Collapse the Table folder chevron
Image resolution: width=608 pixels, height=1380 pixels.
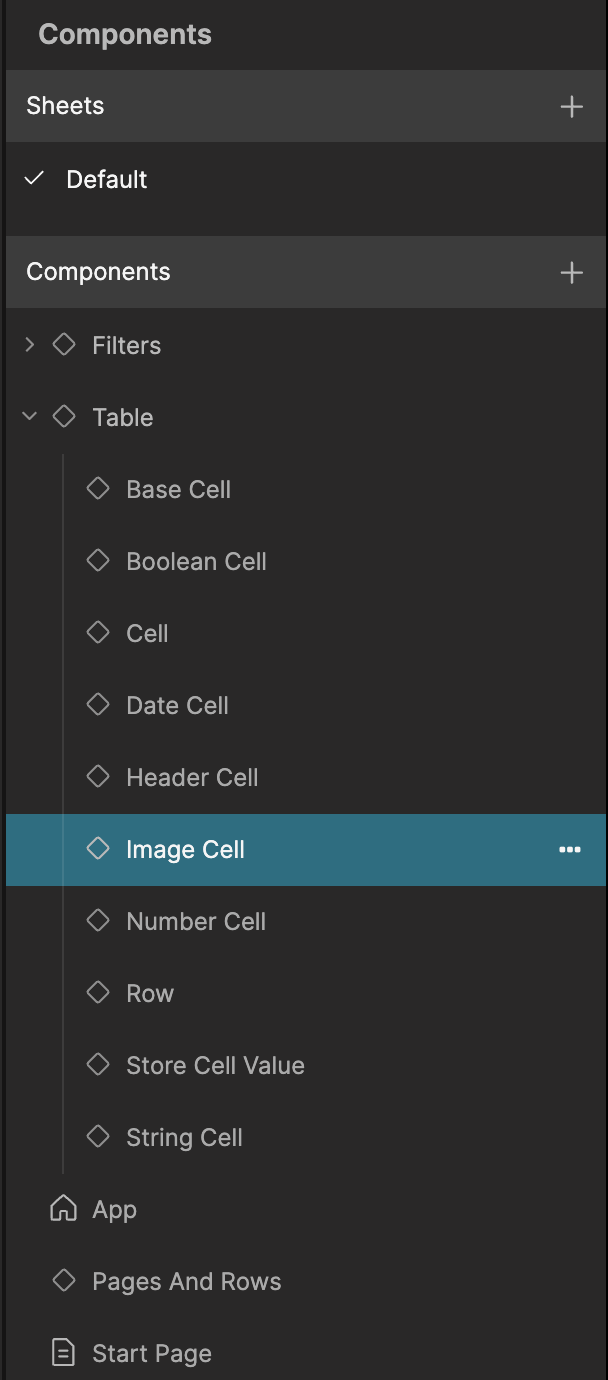(x=30, y=417)
